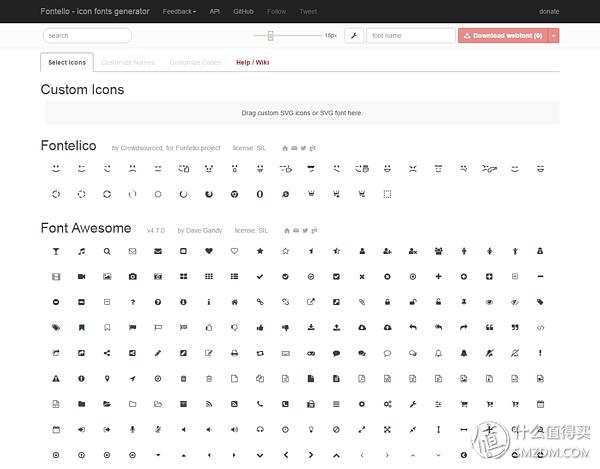
Task: Select the download tray icon
Action: (x=311, y=327)
